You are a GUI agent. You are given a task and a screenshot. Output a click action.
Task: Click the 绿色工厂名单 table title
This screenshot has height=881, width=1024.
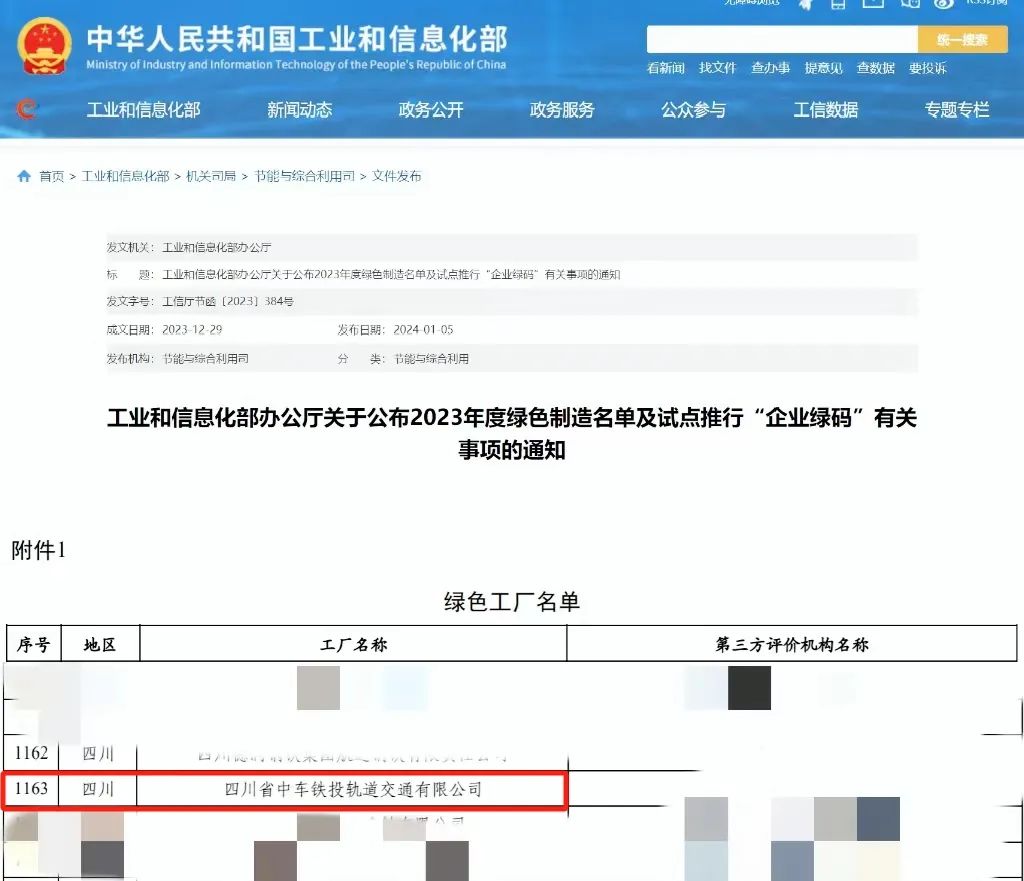click(x=512, y=601)
